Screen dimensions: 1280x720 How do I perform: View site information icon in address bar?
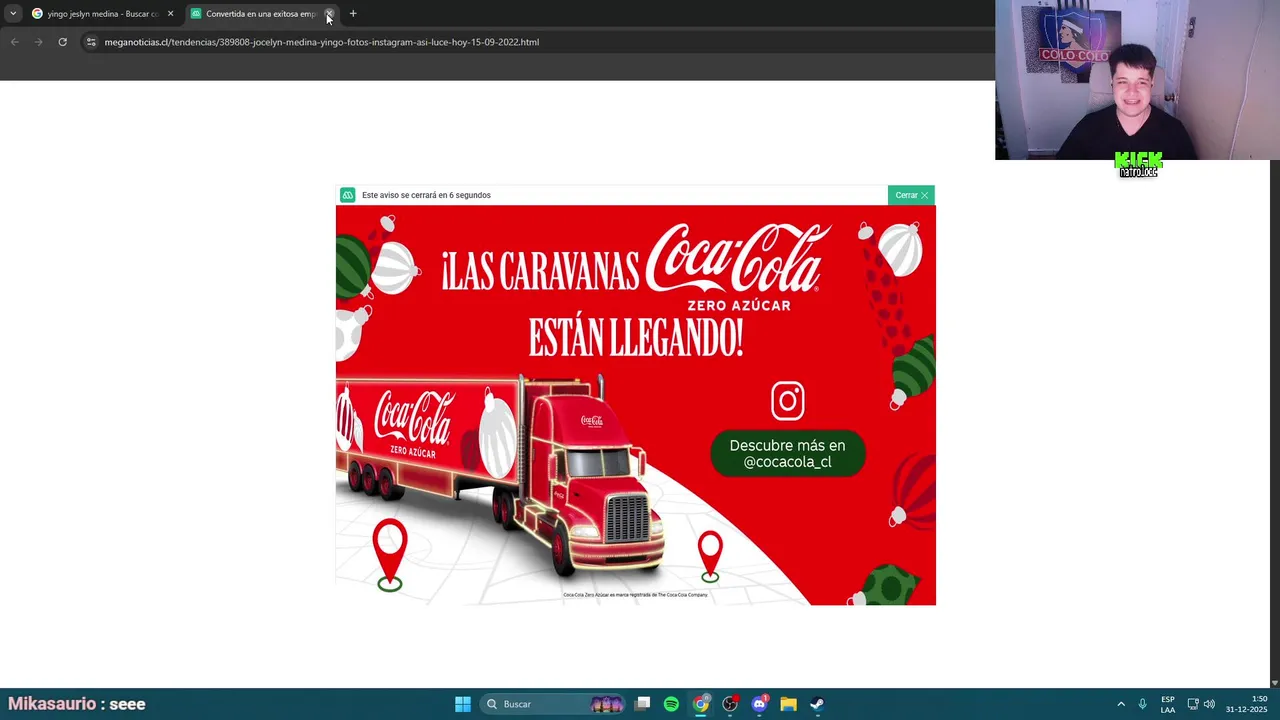[91, 42]
